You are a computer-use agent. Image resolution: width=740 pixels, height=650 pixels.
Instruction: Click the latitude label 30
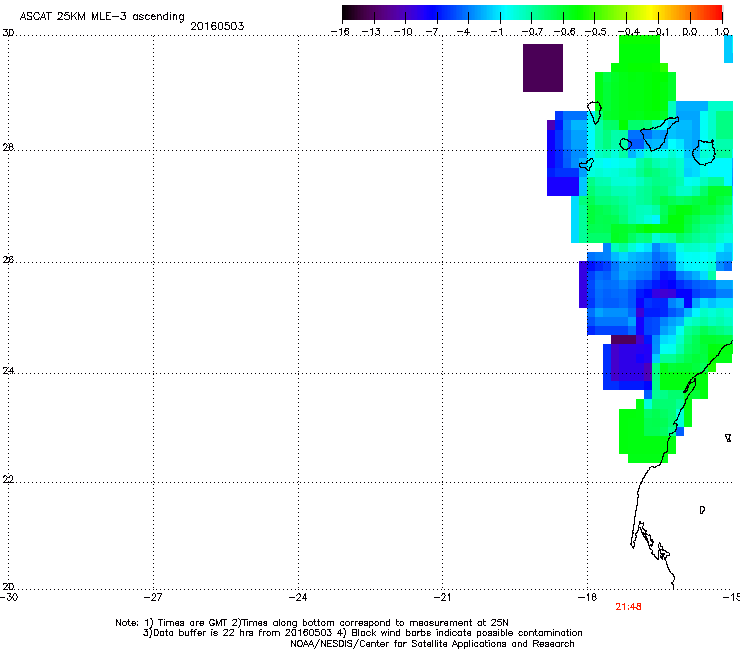(8, 33)
